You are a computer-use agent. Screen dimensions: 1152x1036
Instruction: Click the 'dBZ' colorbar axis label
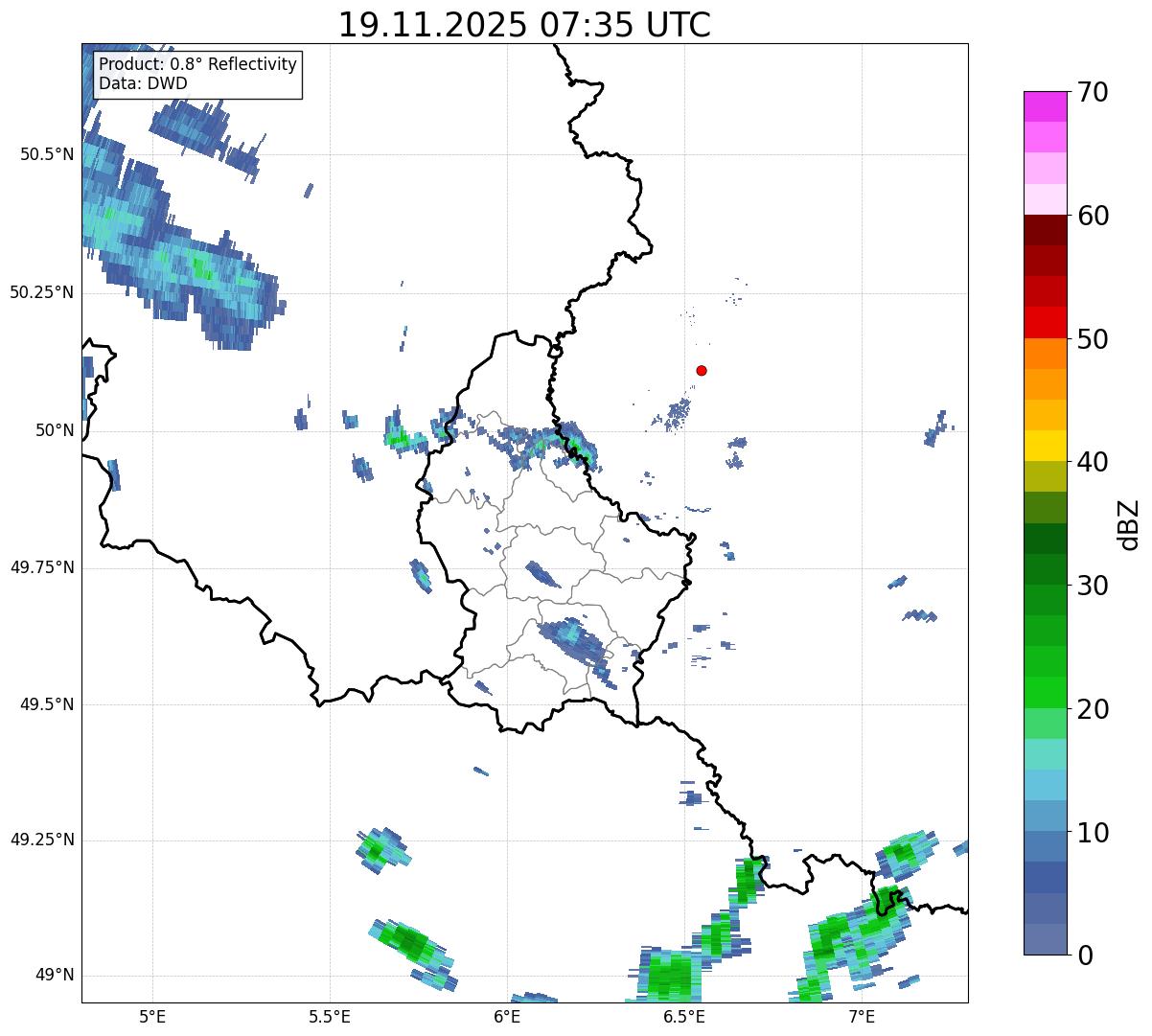[1129, 523]
